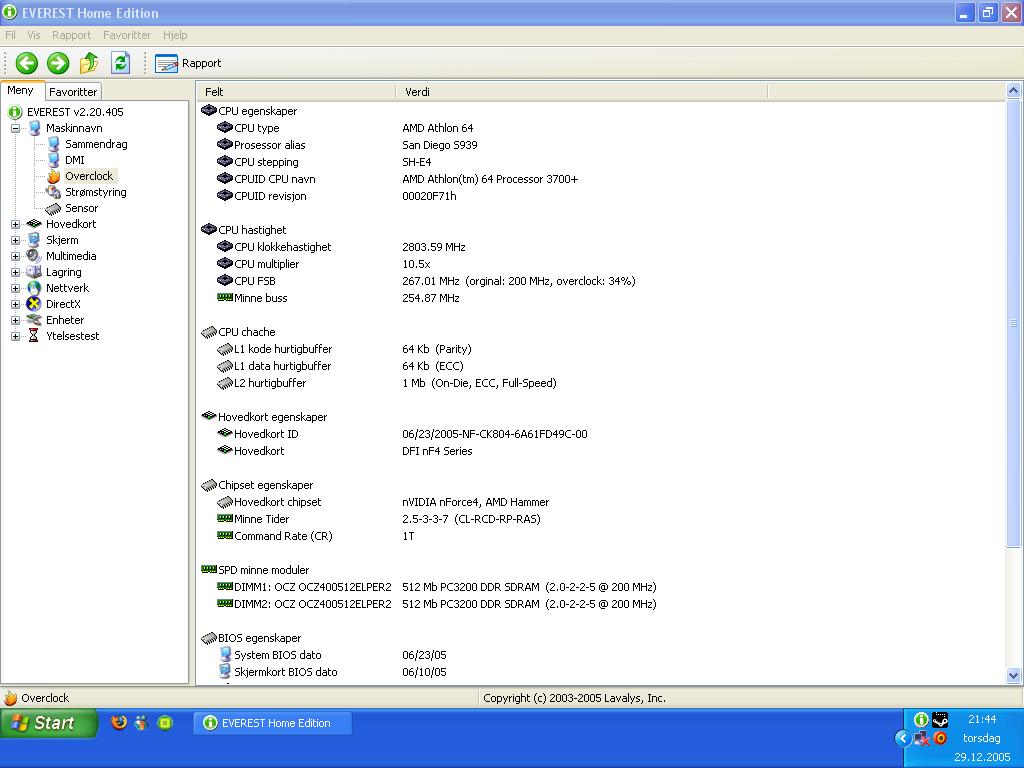Click the green Forward arrow toolbar icon

click(58, 63)
